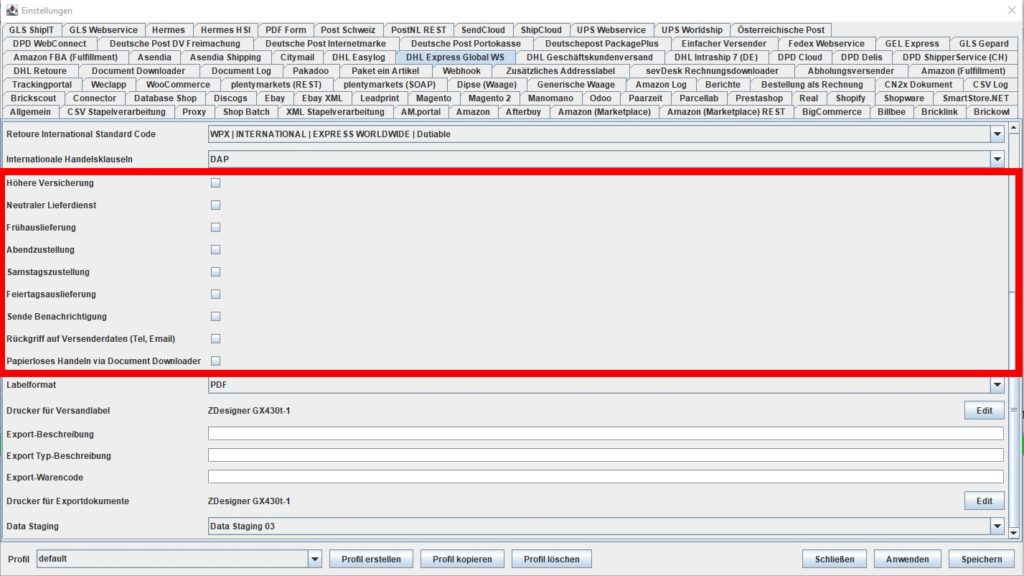Open the Hermes HSI tab
The image size is (1024, 576).
(225, 29)
